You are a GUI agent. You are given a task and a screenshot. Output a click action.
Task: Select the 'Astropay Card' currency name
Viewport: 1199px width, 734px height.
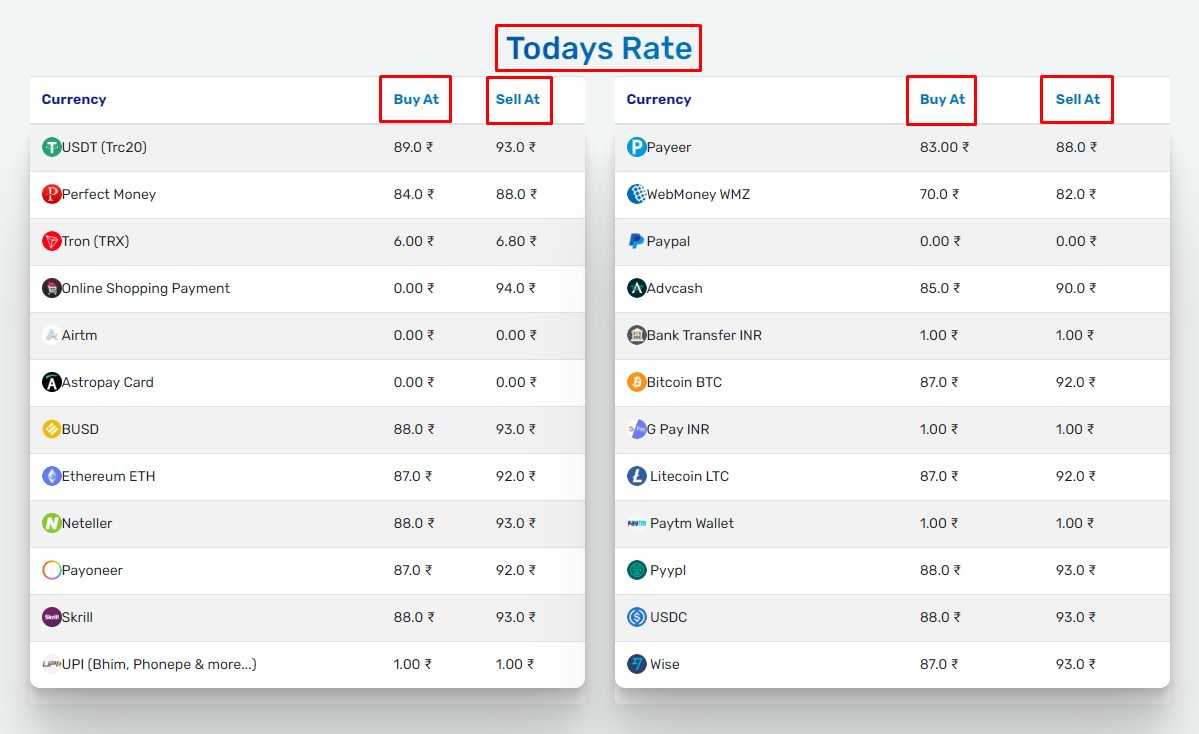click(107, 382)
